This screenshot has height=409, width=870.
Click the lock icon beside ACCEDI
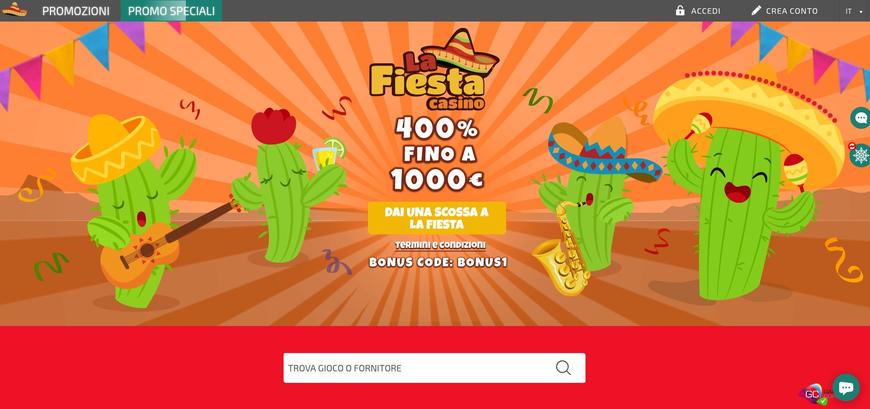click(680, 11)
